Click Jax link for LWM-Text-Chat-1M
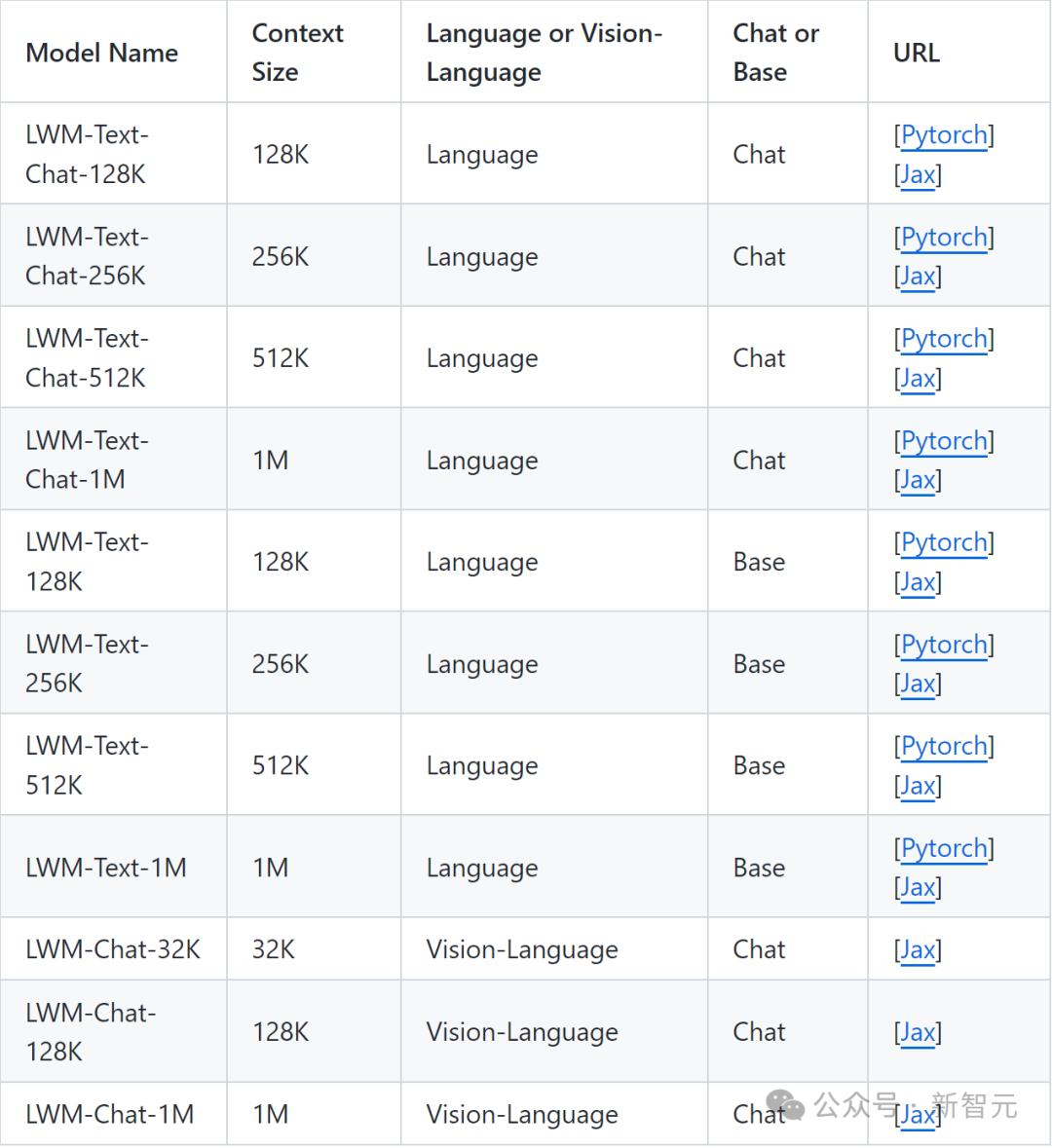The width and height of the screenshot is (1052, 1148). pos(918,480)
